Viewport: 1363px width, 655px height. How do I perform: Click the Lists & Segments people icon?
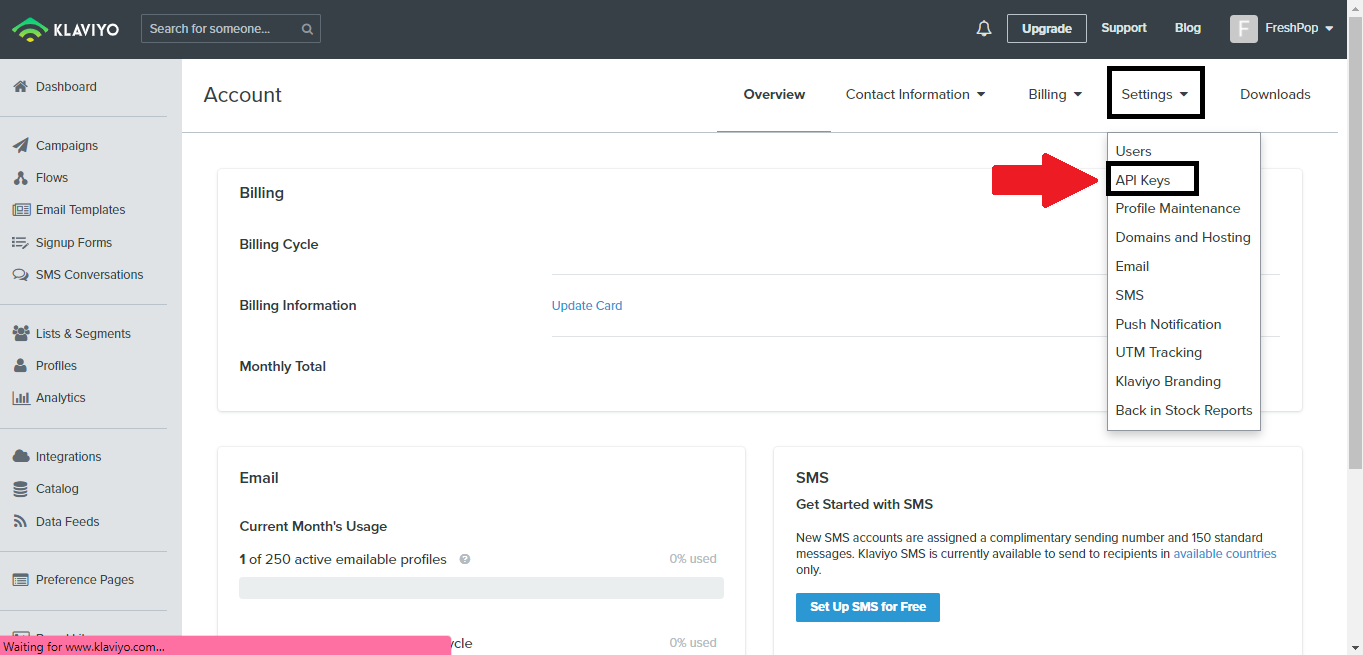[x=21, y=334]
